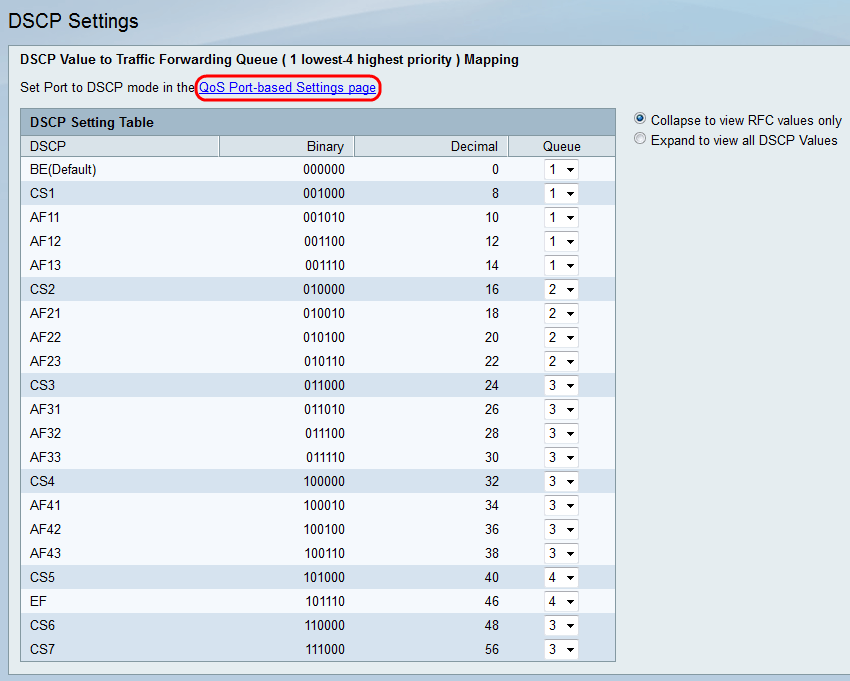This screenshot has height=681, width=850.
Task: Click binary value 011100
Action: pyautogui.click(x=325, y=433)
